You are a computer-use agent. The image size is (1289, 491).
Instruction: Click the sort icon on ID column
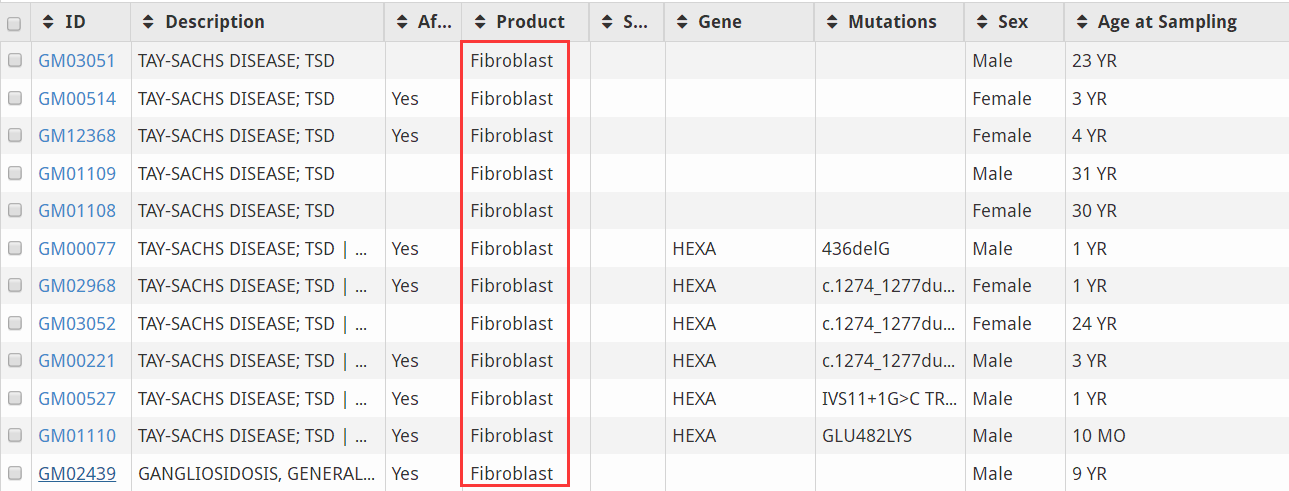[49, 22]
